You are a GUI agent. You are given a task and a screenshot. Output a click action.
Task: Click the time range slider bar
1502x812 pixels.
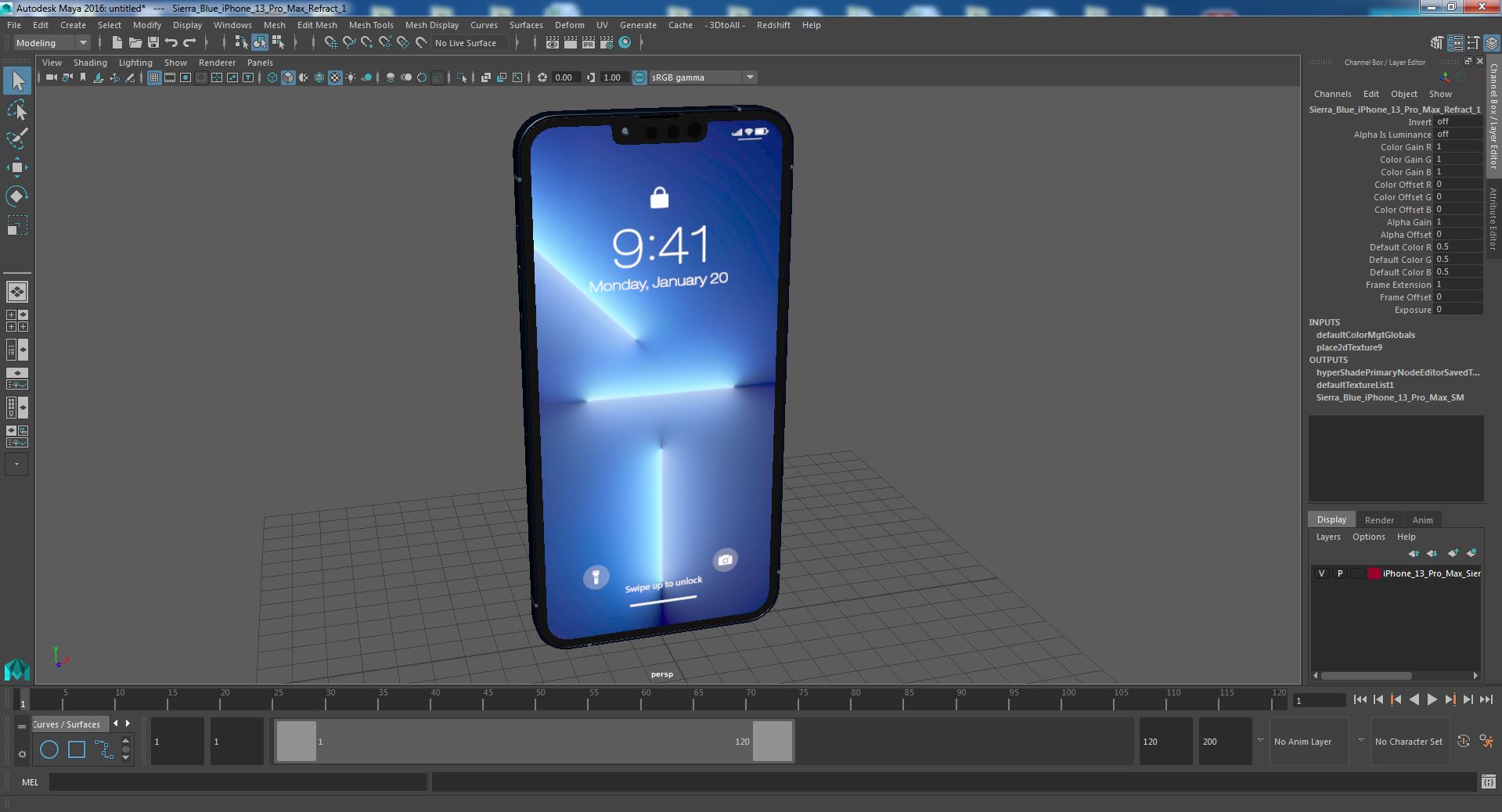pos(534,741)
